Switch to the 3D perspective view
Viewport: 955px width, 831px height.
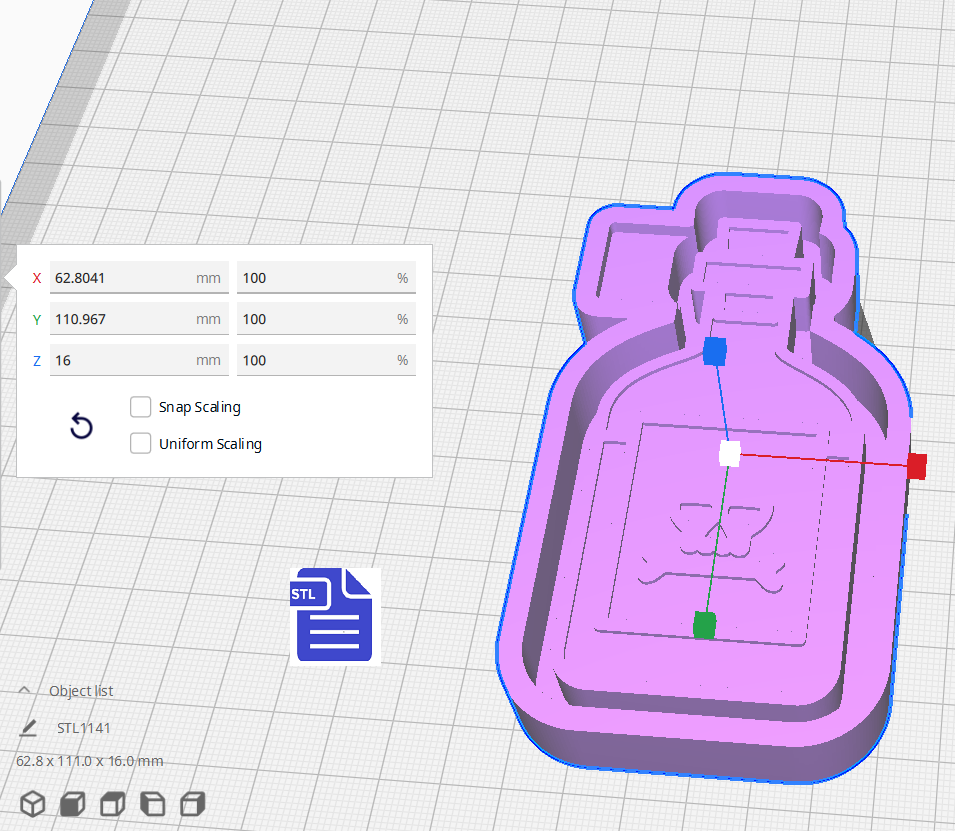click(32, 803)
